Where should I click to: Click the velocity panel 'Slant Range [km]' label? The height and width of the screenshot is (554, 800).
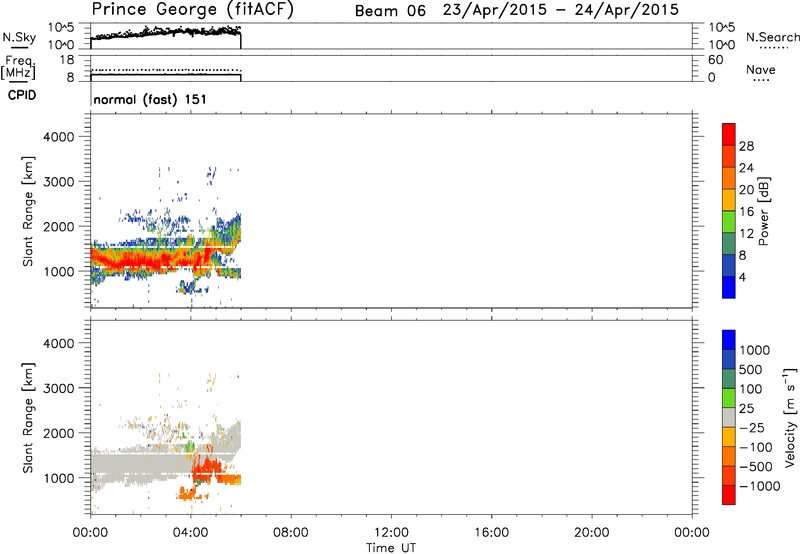click(28, 418)
